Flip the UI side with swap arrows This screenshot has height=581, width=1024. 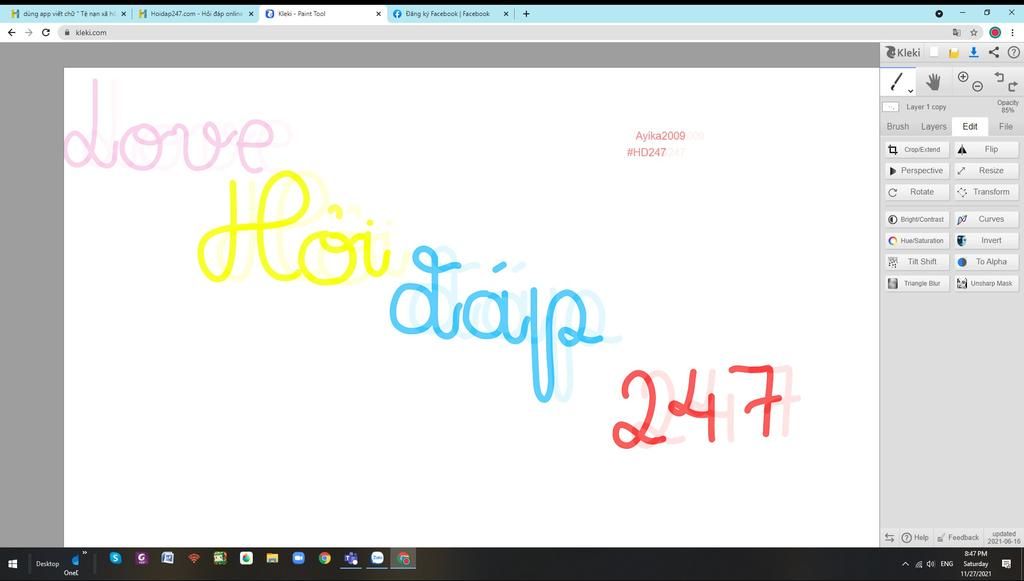point(889,537)
